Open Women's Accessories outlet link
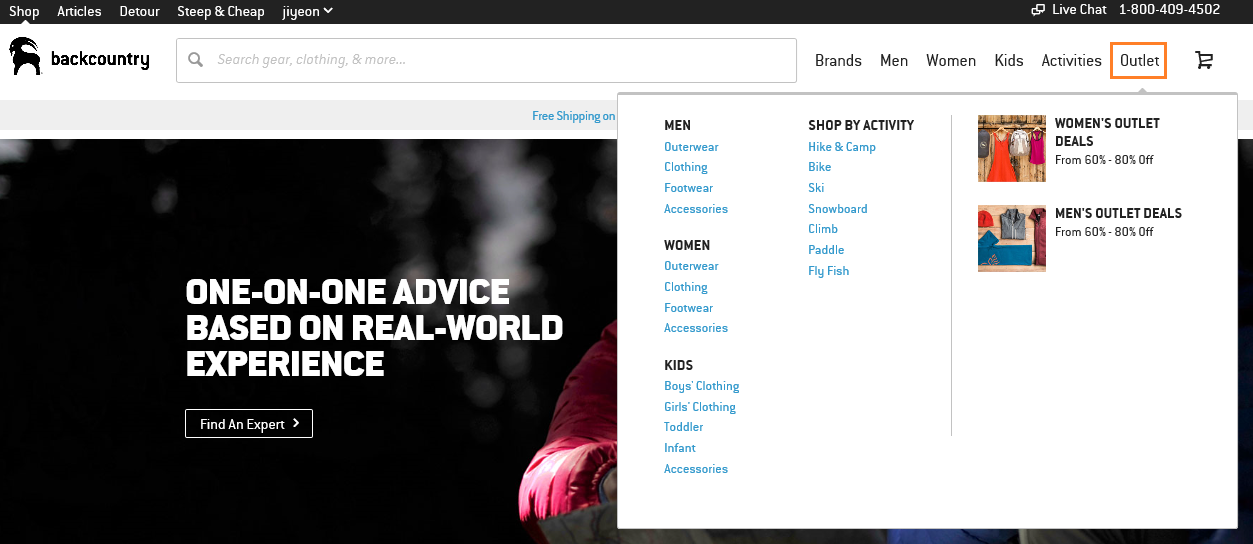Image resolution: width=1253 pixels, height=544 pixels. coord(696,328)
